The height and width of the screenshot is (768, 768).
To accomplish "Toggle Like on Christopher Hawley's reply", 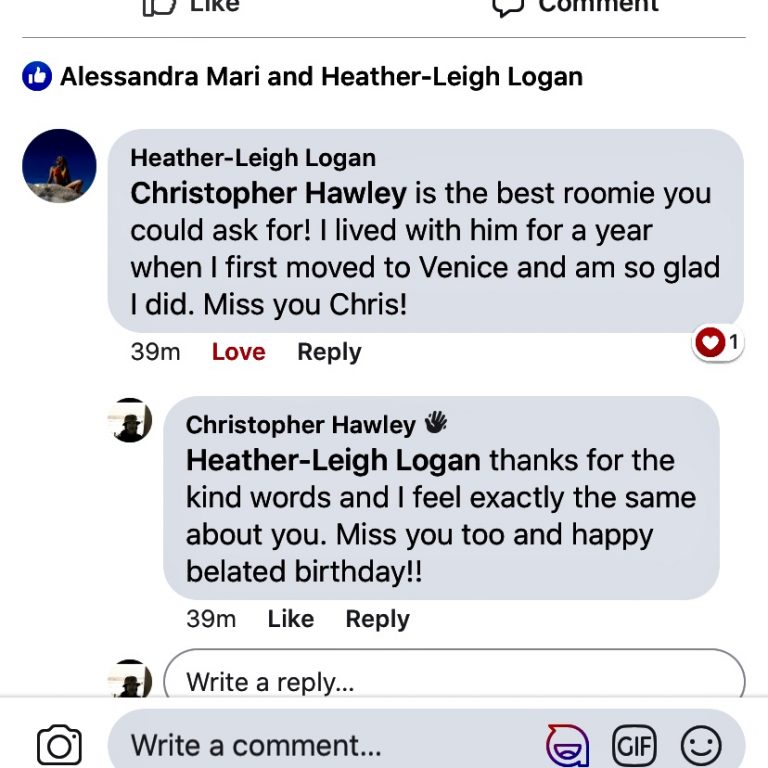I will pos(290,619).
